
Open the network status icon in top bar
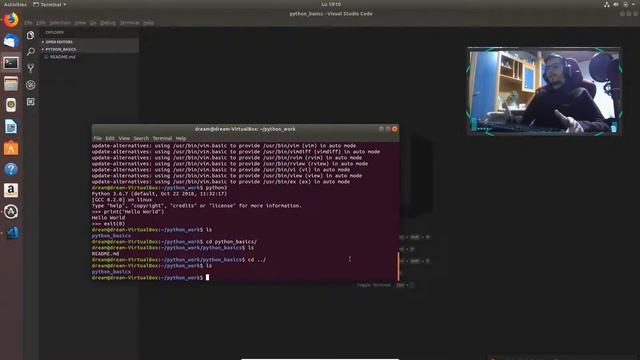pyautogui.click(x=607, y=4)
